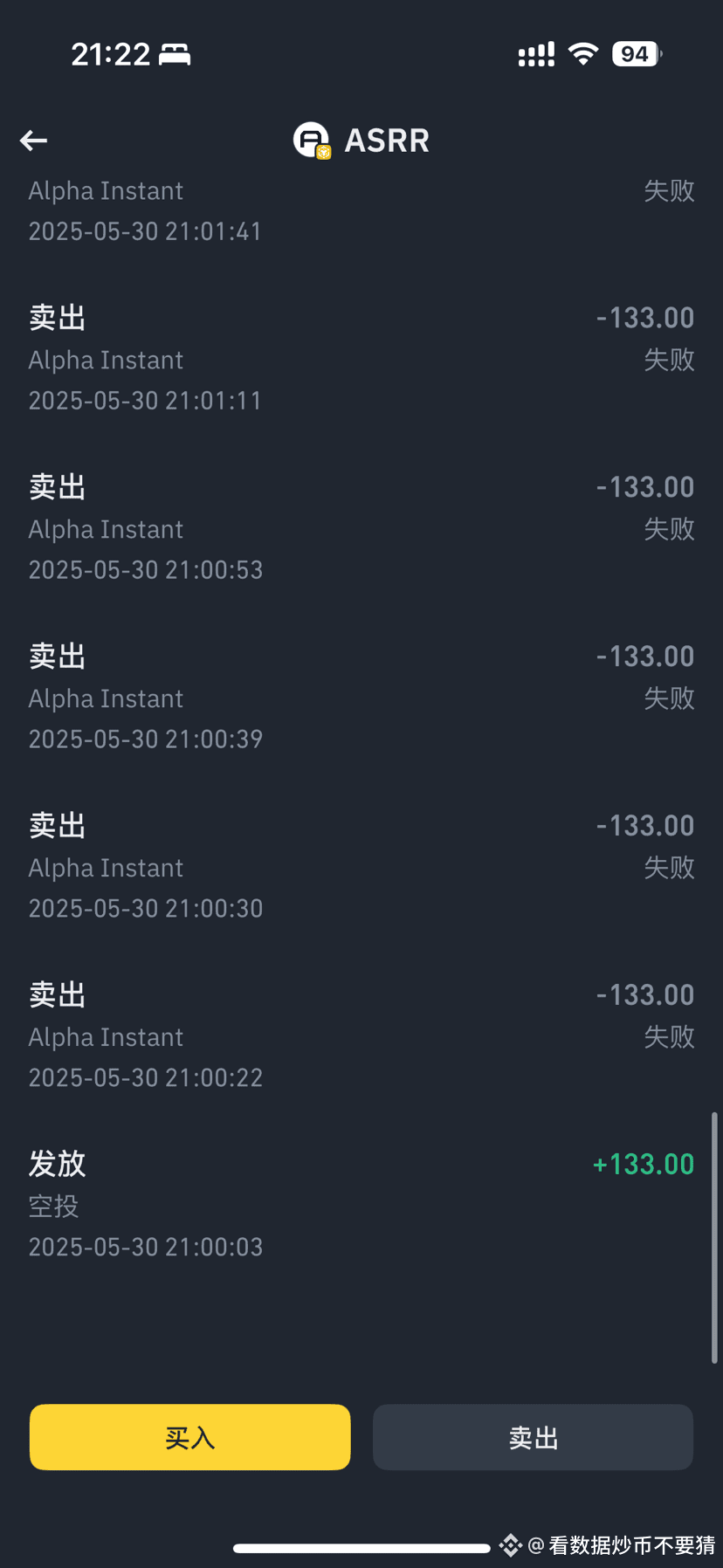The image size is (723, 1568).
Task: Open the 发放 airdrop record +133.00
Action: click(361, 1205)
